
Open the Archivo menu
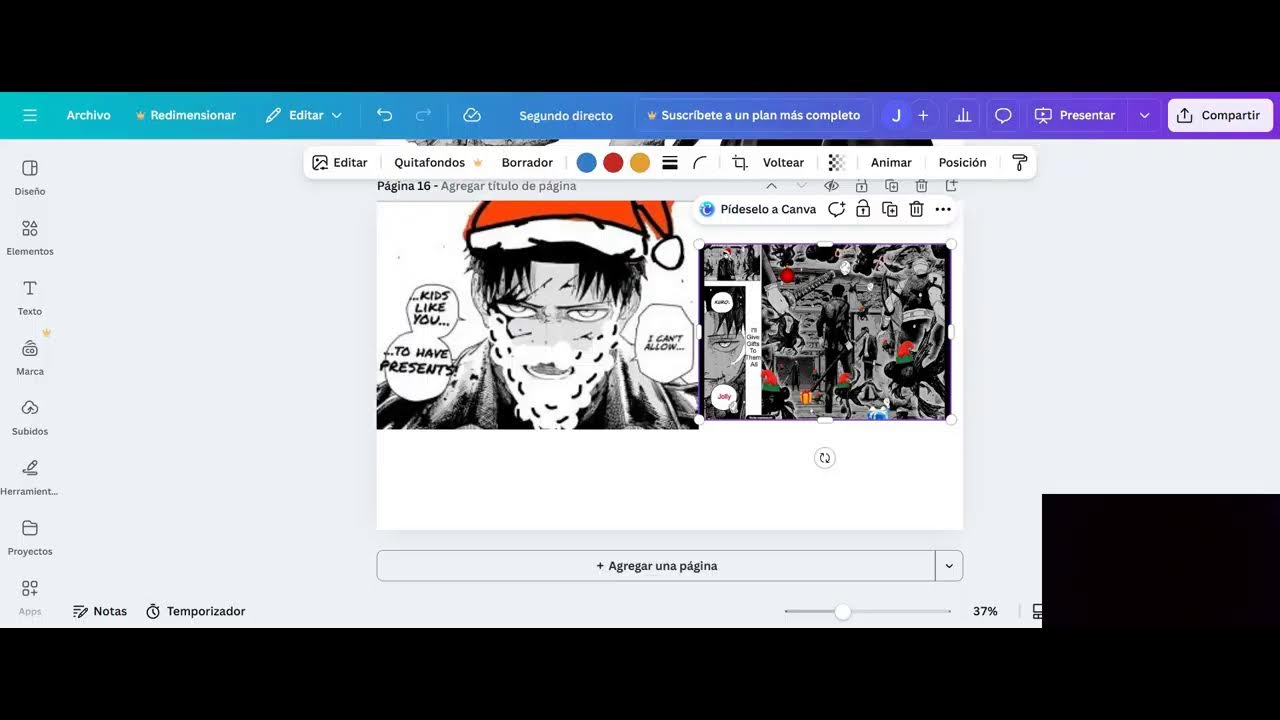click(x=88, y=115)
